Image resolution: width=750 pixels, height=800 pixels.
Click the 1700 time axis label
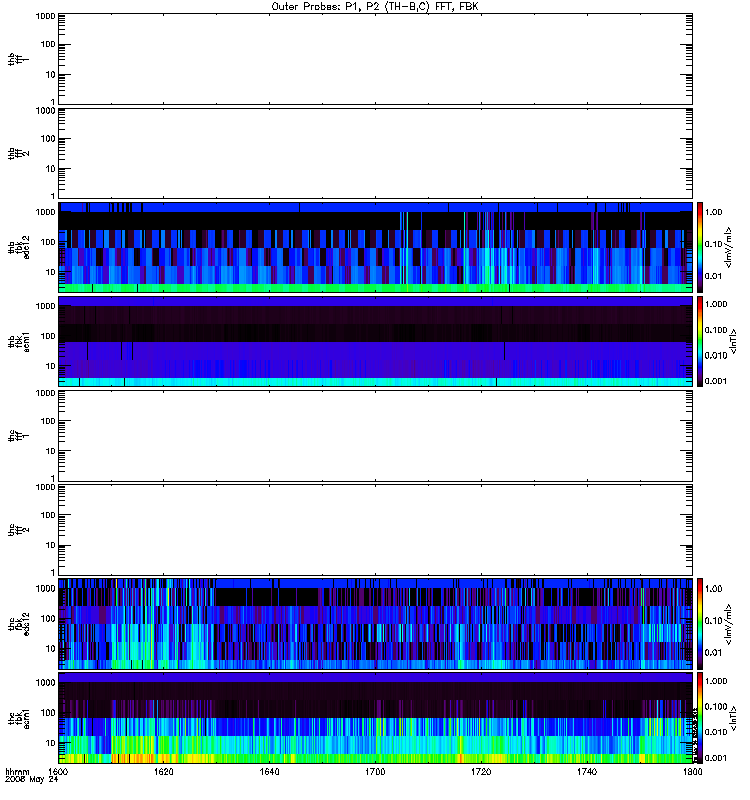375,772
